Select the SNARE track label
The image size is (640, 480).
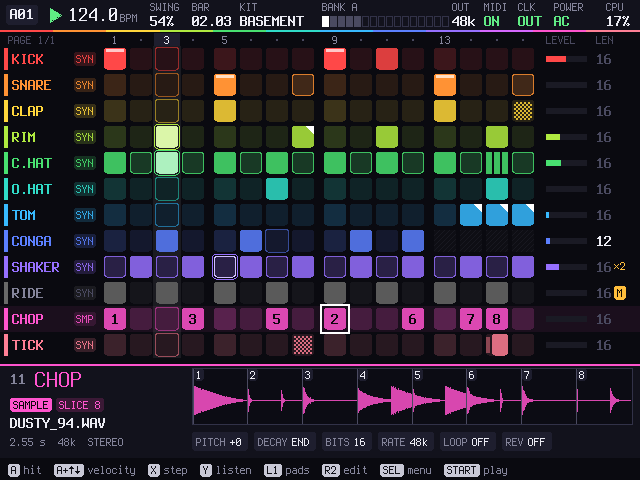click(x=31, y=85)
